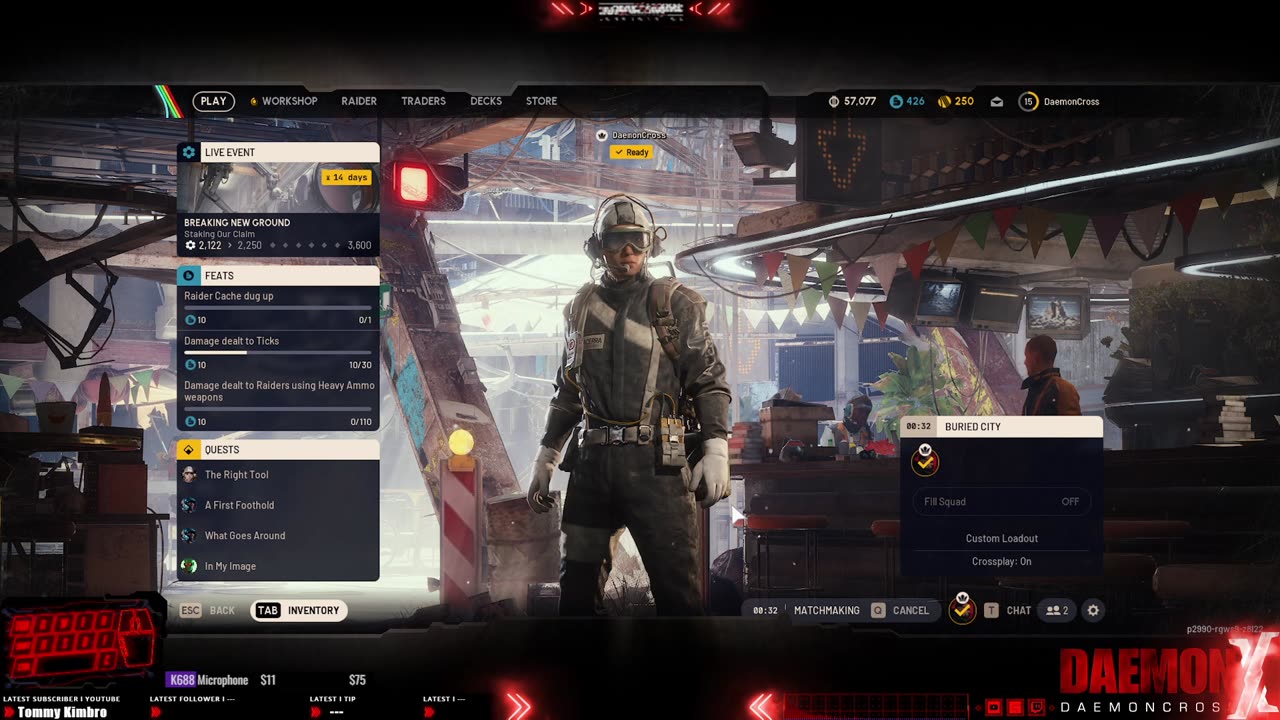The width and height of the screenshot is (1280, 720).
Task: Click the DaemonCross username in top bar
Action: pos(1071,101)
